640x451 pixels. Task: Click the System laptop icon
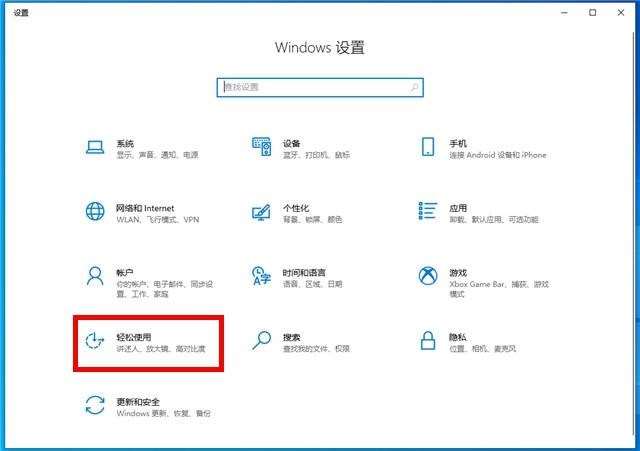(95, 148)
